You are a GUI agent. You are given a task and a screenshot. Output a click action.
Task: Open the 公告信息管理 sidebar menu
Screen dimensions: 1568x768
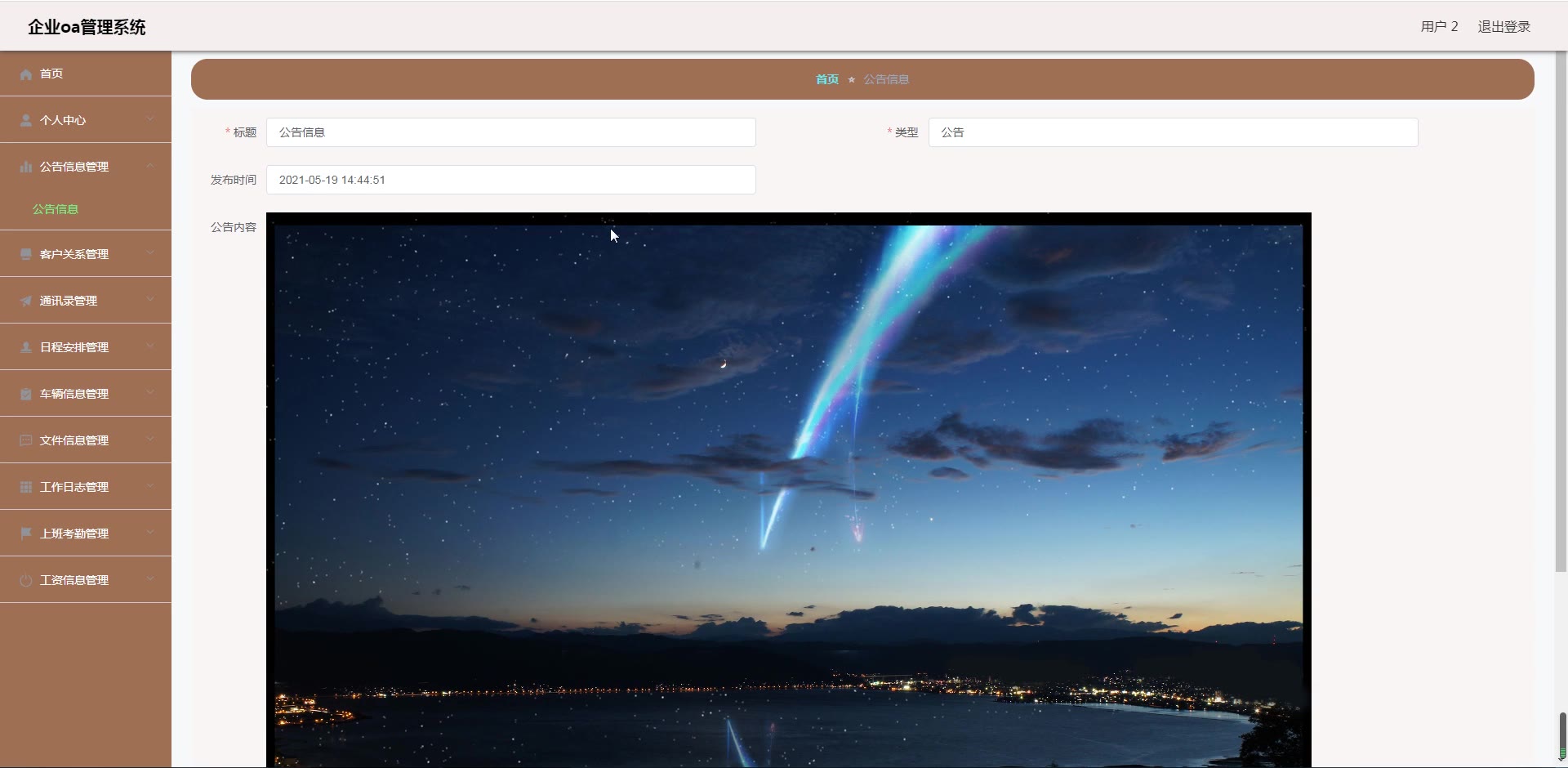click(x=86, y=167)
